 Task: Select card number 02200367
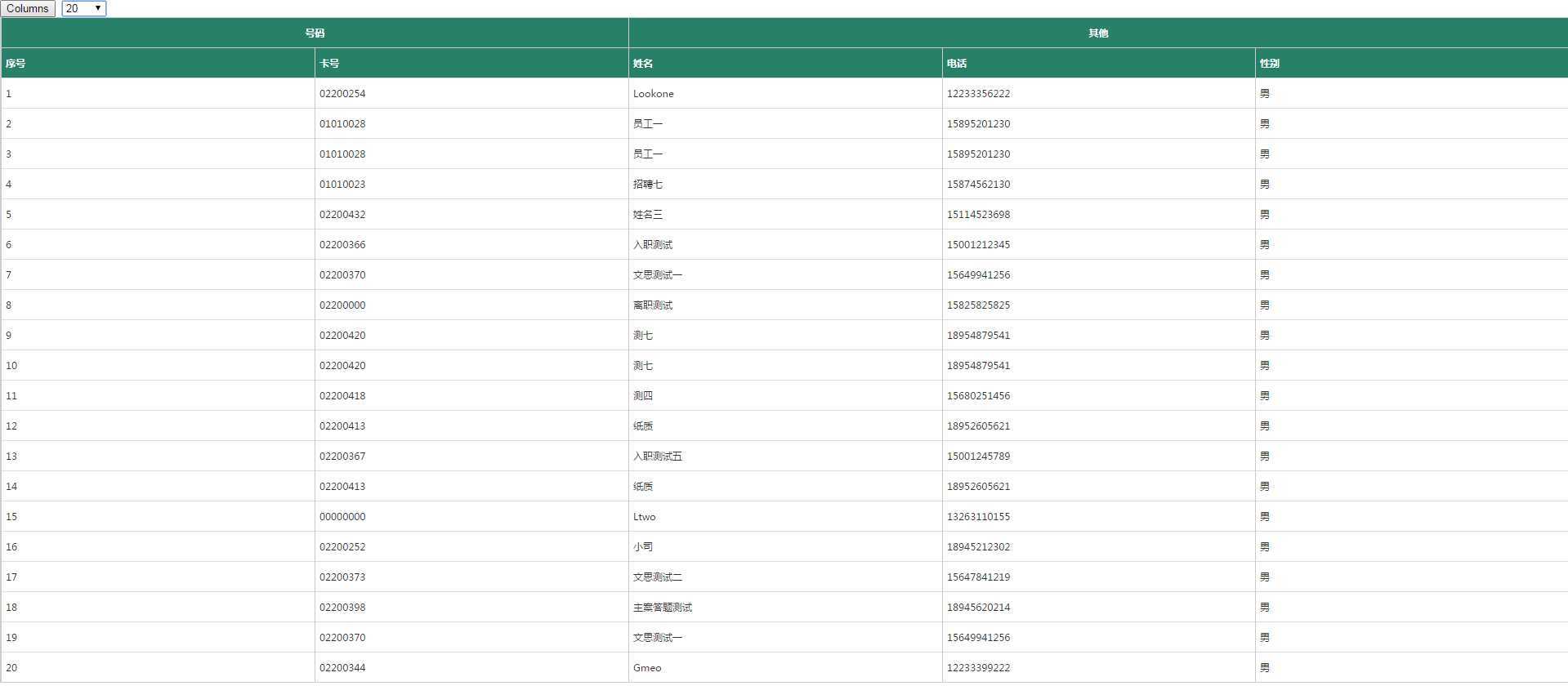pos(342,457)
